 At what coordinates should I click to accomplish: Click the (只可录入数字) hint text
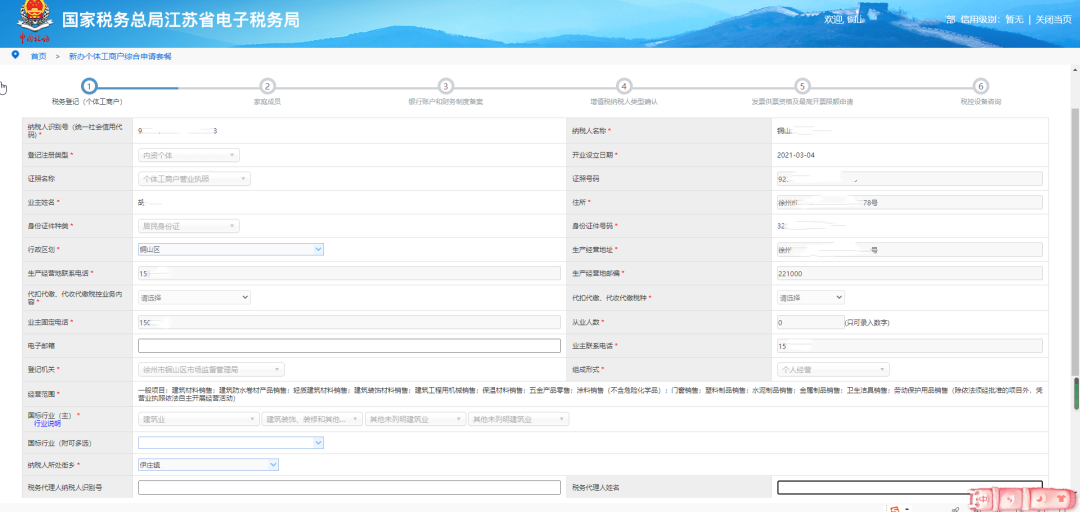tap(866, 322)
